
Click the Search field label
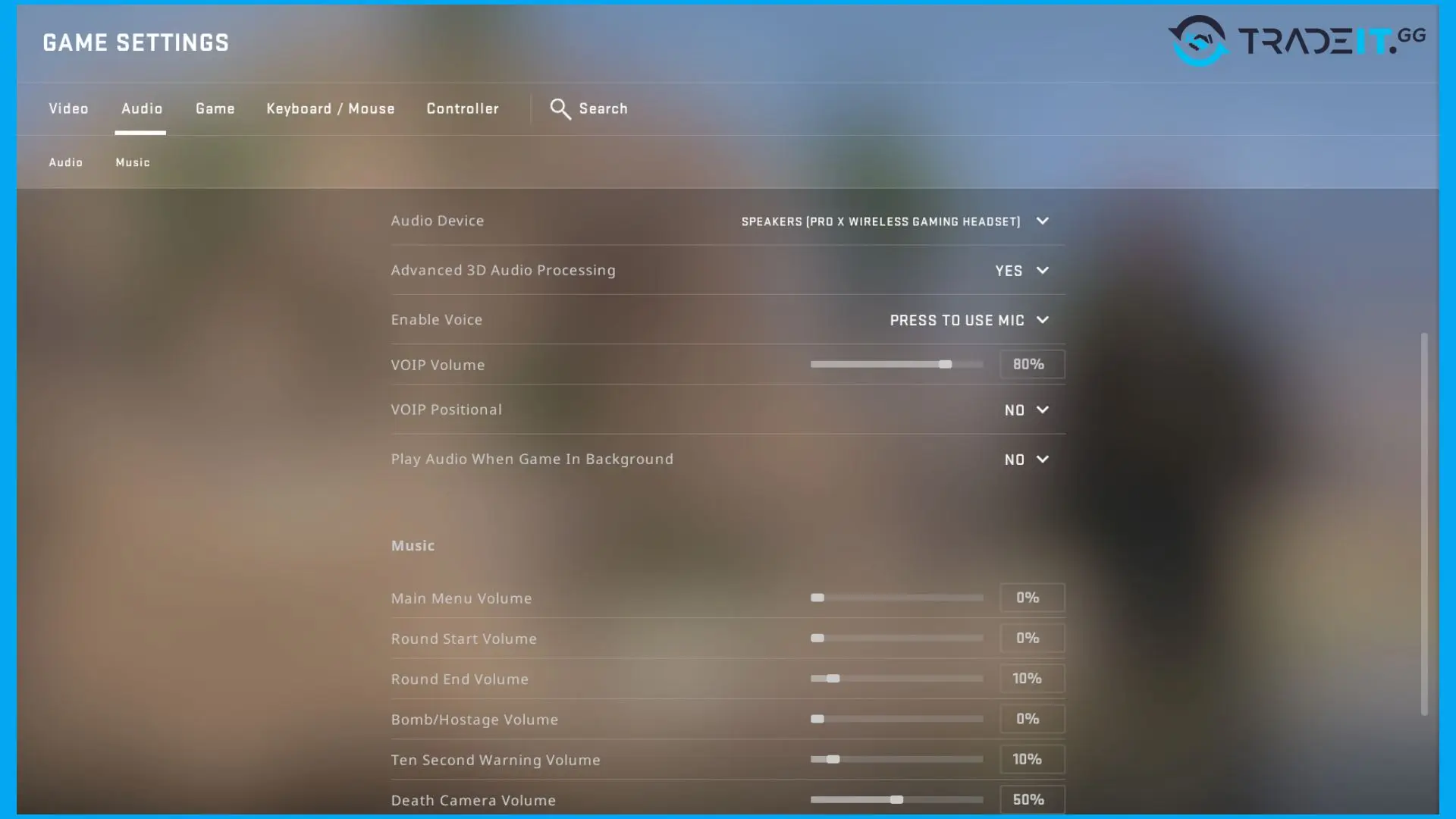pyautogui.click(x=604, y=108)
